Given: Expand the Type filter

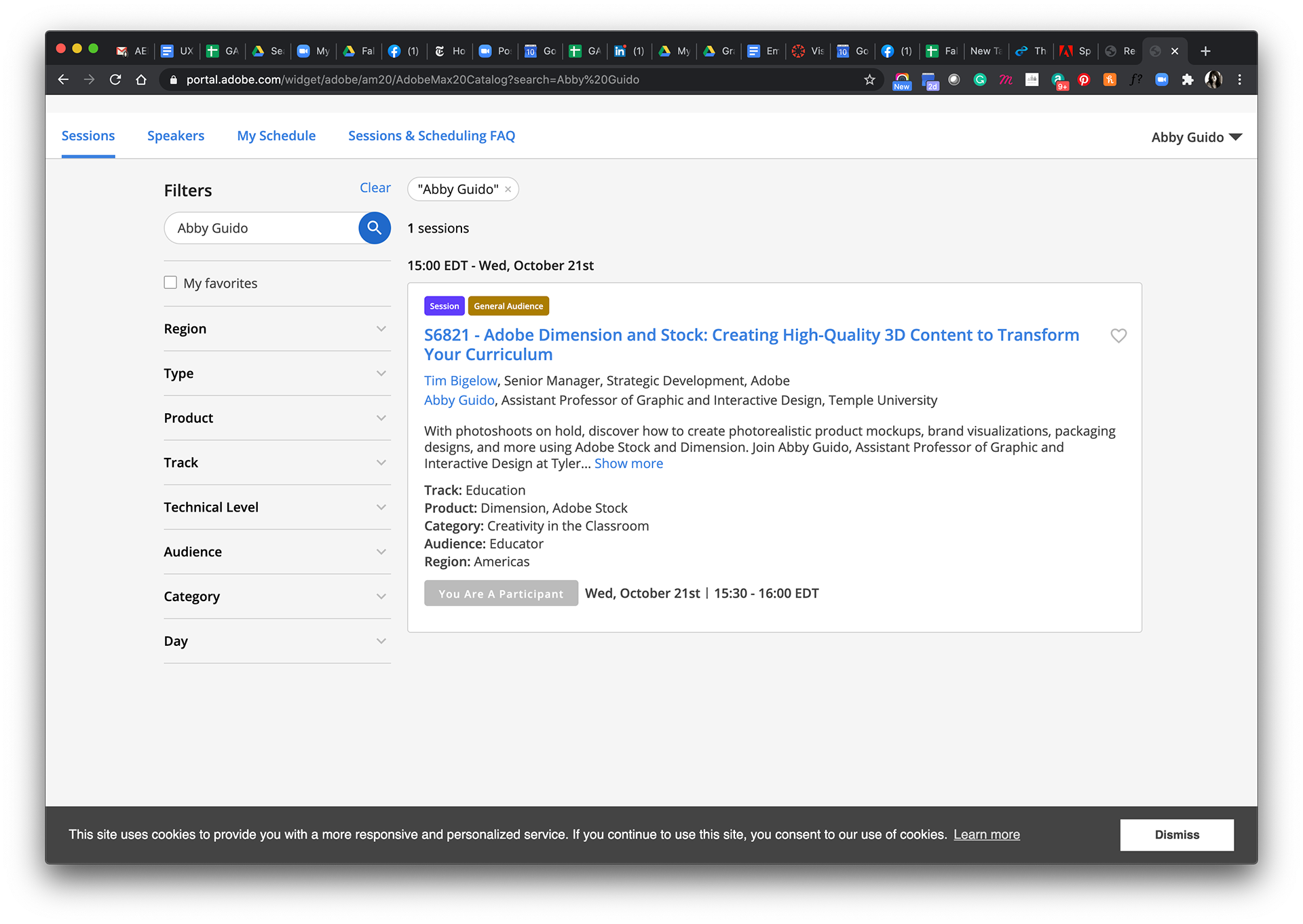Looking at the screenshot, I should coord(277,373).
